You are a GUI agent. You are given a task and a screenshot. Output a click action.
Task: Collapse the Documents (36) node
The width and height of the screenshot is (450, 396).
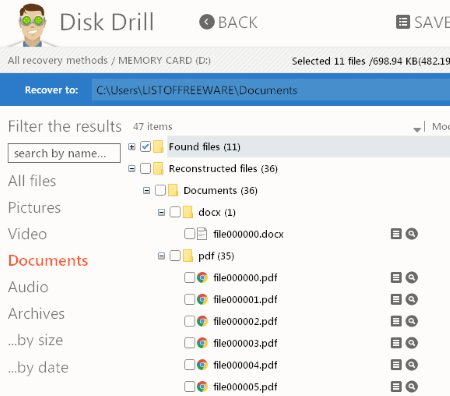[x=146, y=191]
